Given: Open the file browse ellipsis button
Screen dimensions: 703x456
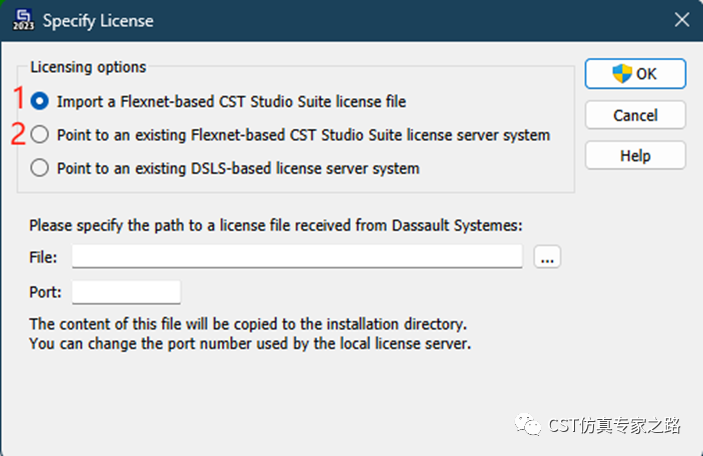Looking at the screenshot, I should [547, 257].
